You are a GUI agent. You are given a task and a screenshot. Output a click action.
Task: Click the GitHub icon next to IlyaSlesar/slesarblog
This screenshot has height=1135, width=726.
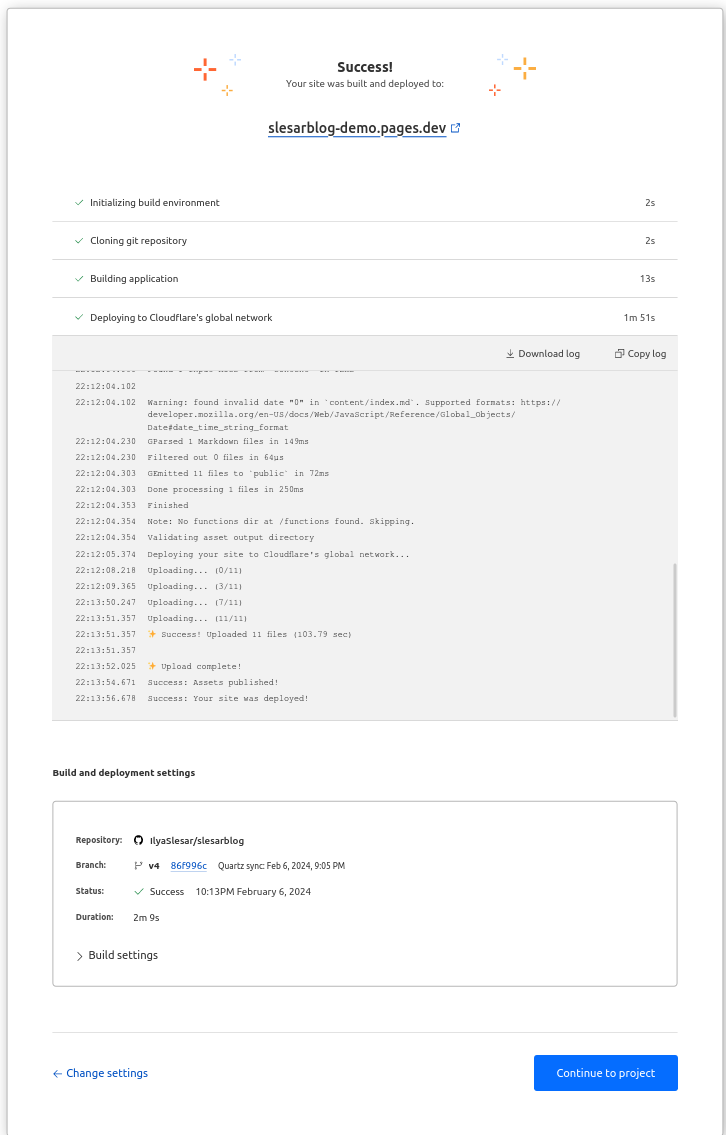[138, 840]
